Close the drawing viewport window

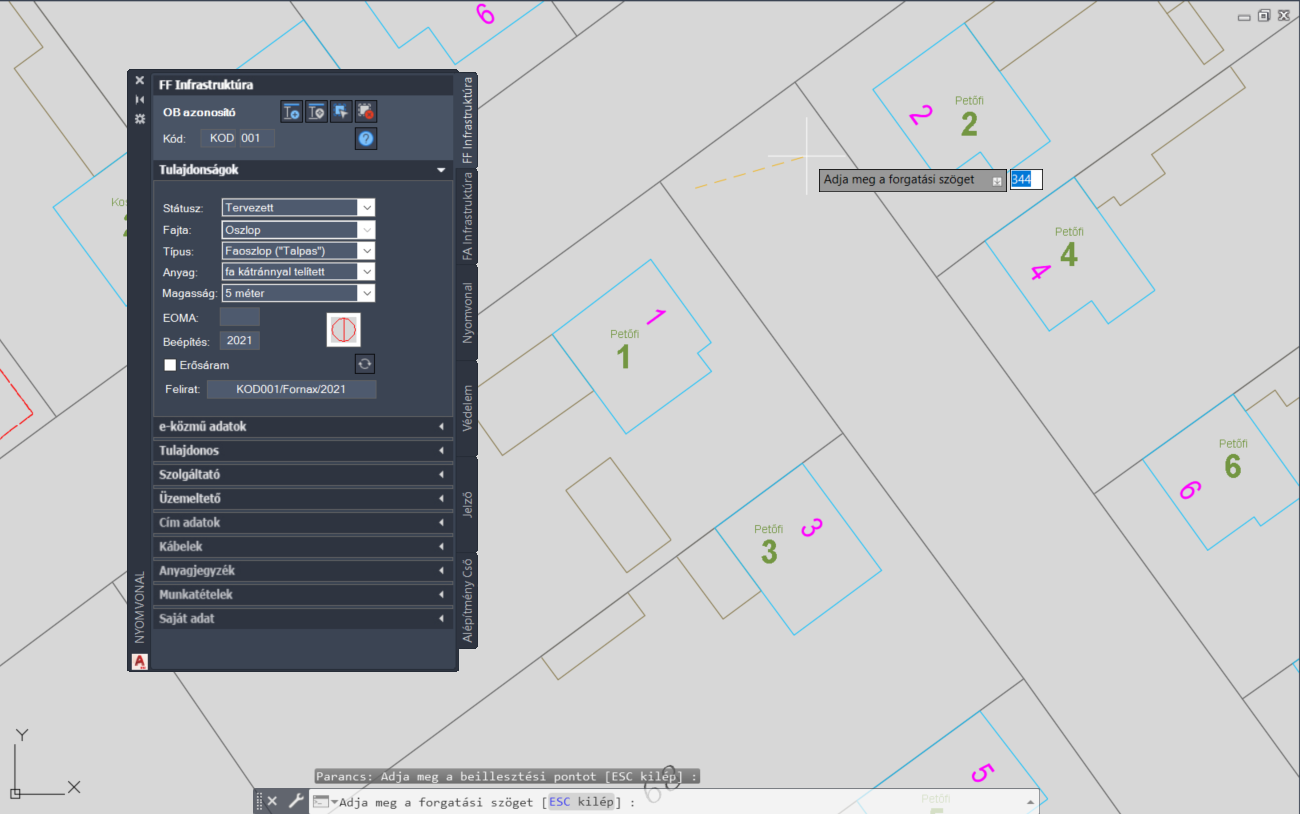(1285, 16)
